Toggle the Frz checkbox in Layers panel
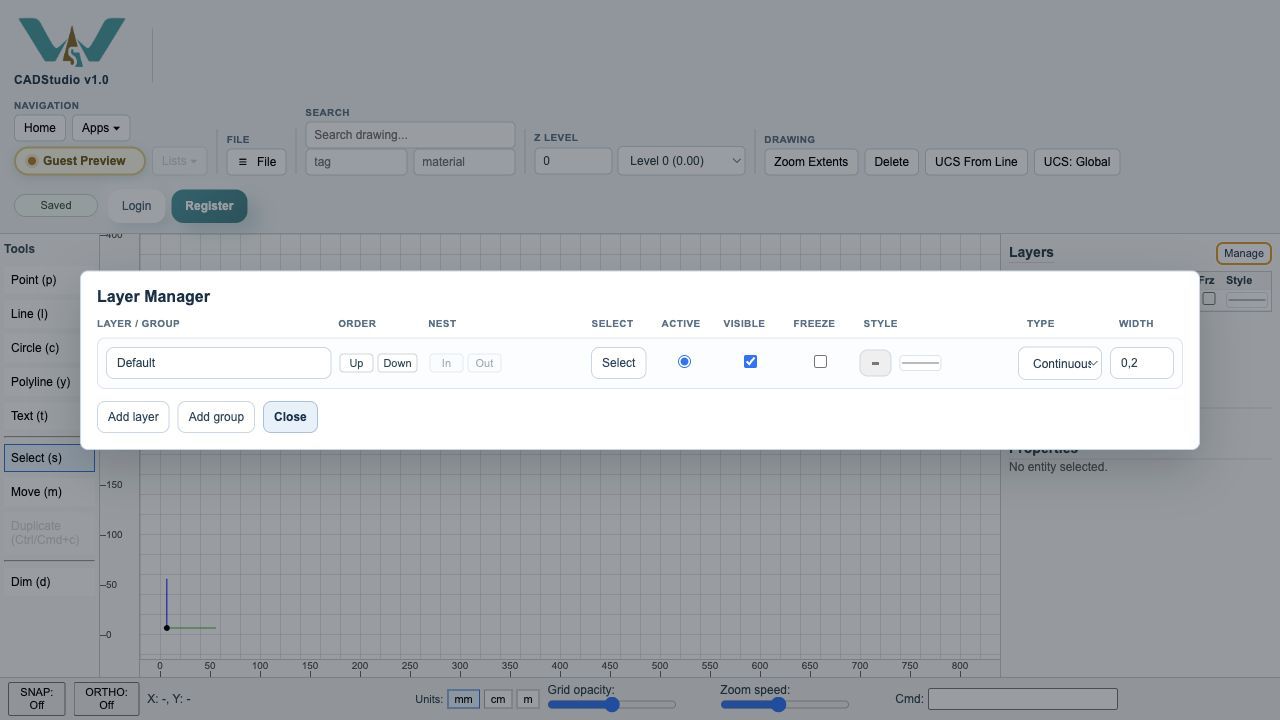 click(x=1209, y=298)
